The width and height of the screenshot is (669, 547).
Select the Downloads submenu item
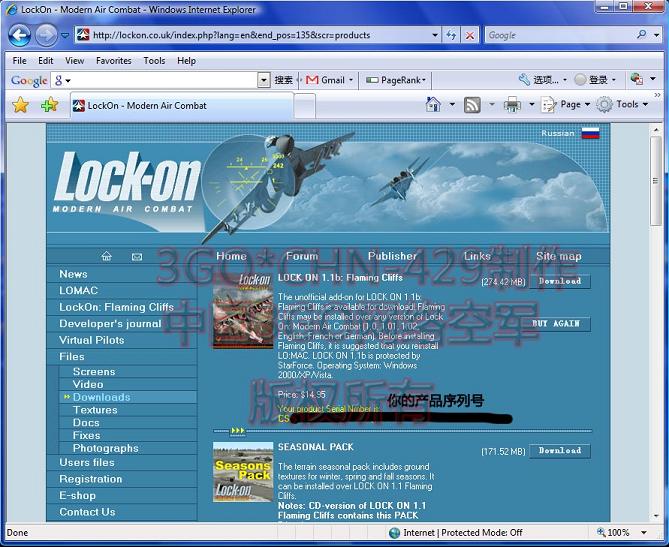click(102, 397)
